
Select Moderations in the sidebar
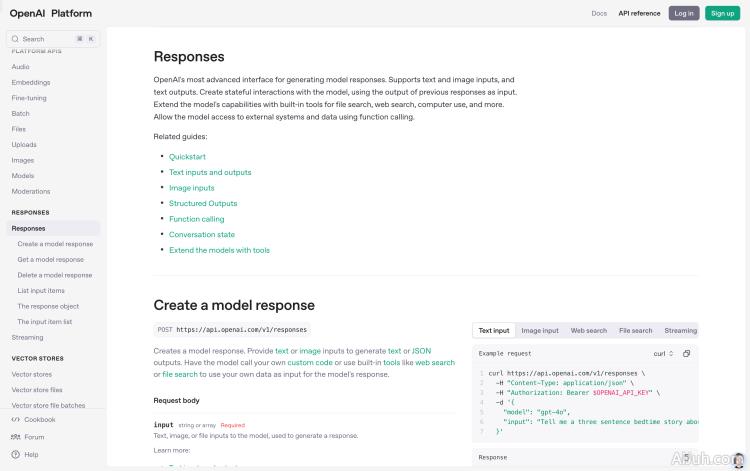[x=31, y=191]
